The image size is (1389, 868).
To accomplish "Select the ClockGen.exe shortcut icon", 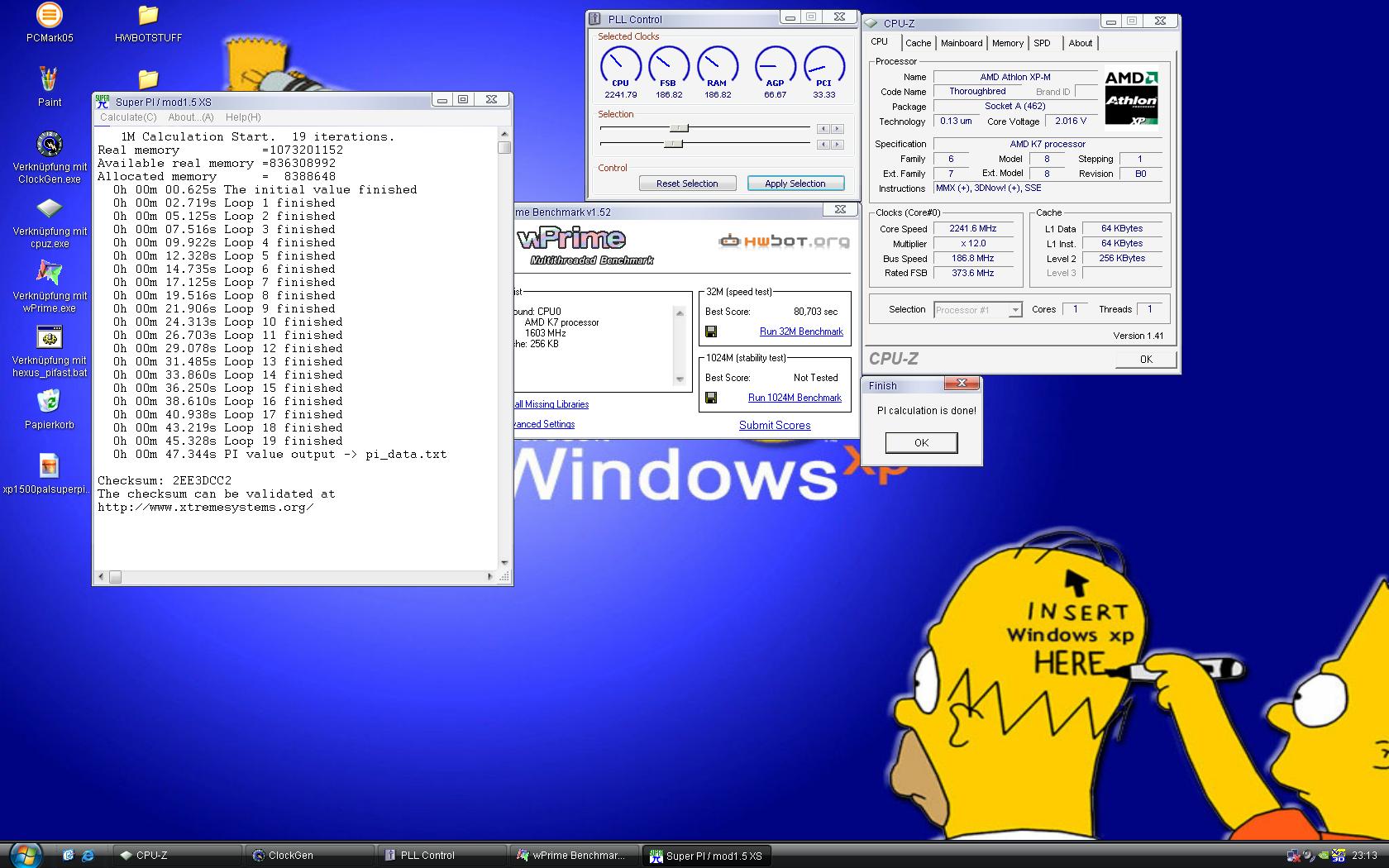I will (x=50, y=144).
